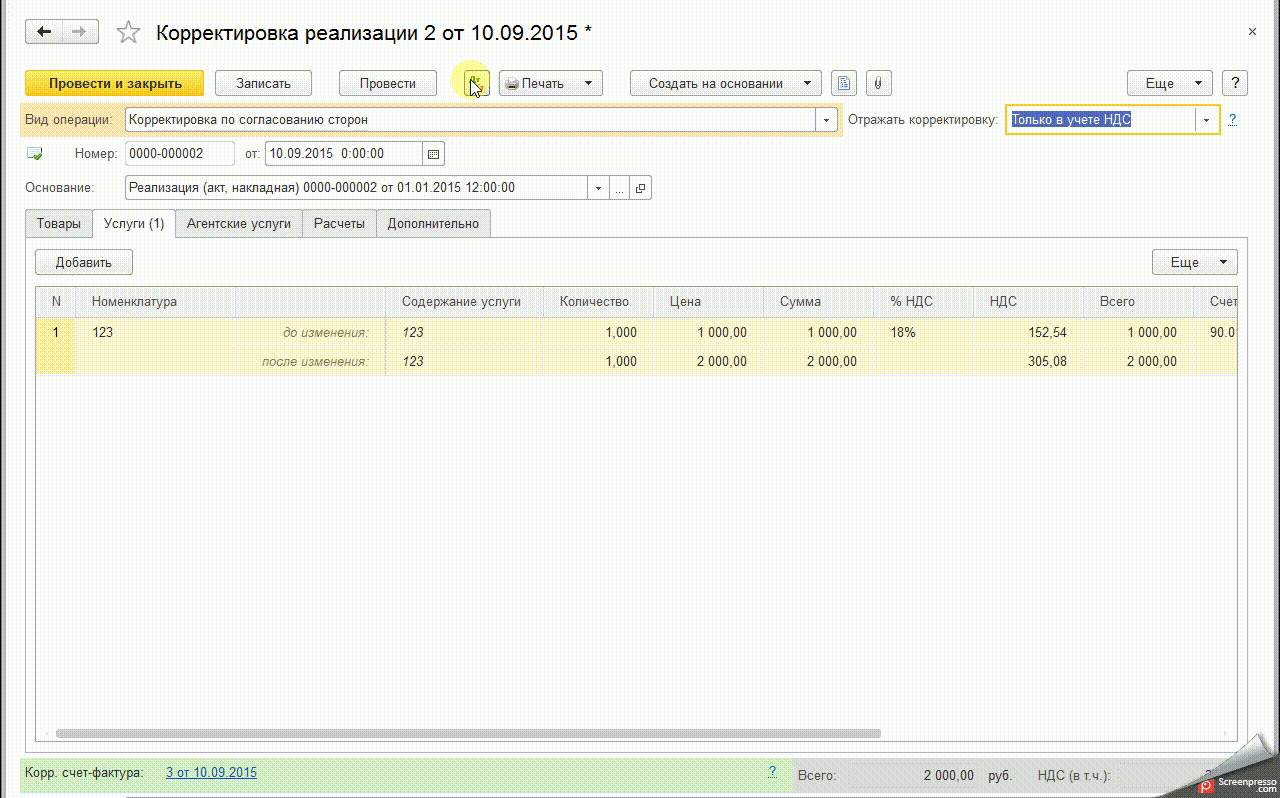Open attached files via the paperclip icon
The height and width of the screenshot is (798, 1280).
coord(877,83)
